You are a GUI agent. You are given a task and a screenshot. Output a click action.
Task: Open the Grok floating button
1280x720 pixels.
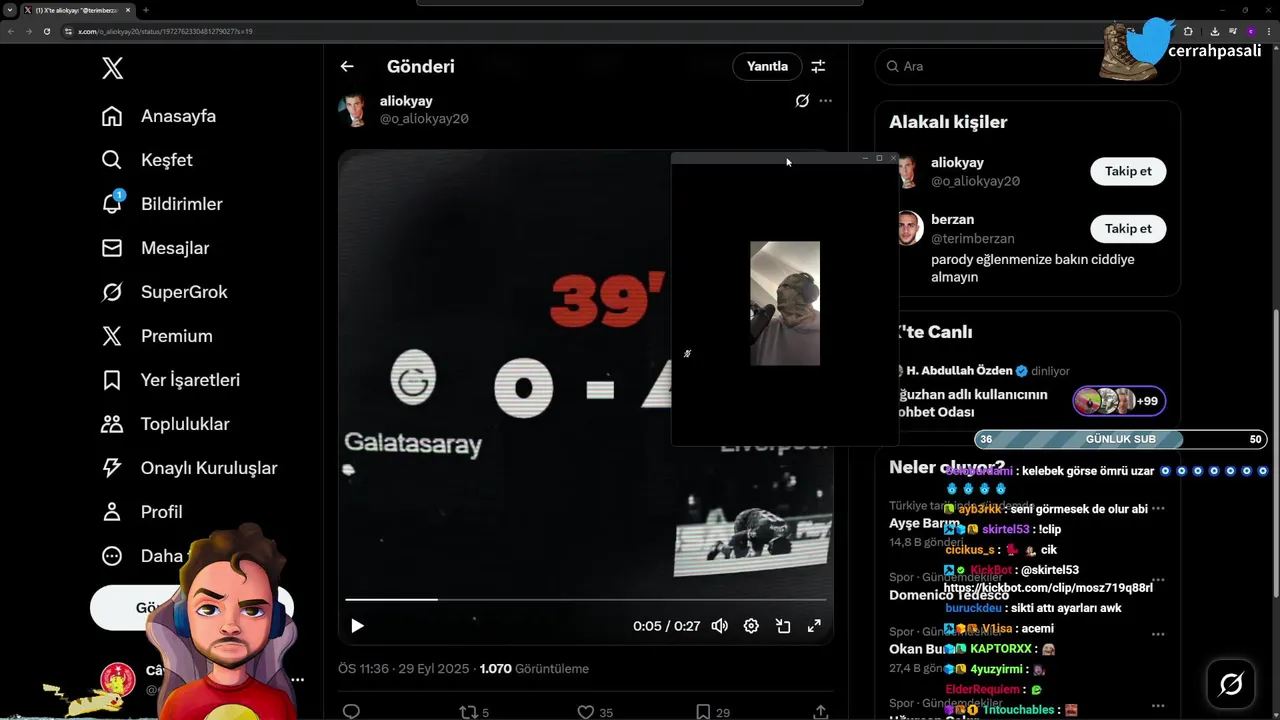pyautogui.click(x=1231, y=684)
